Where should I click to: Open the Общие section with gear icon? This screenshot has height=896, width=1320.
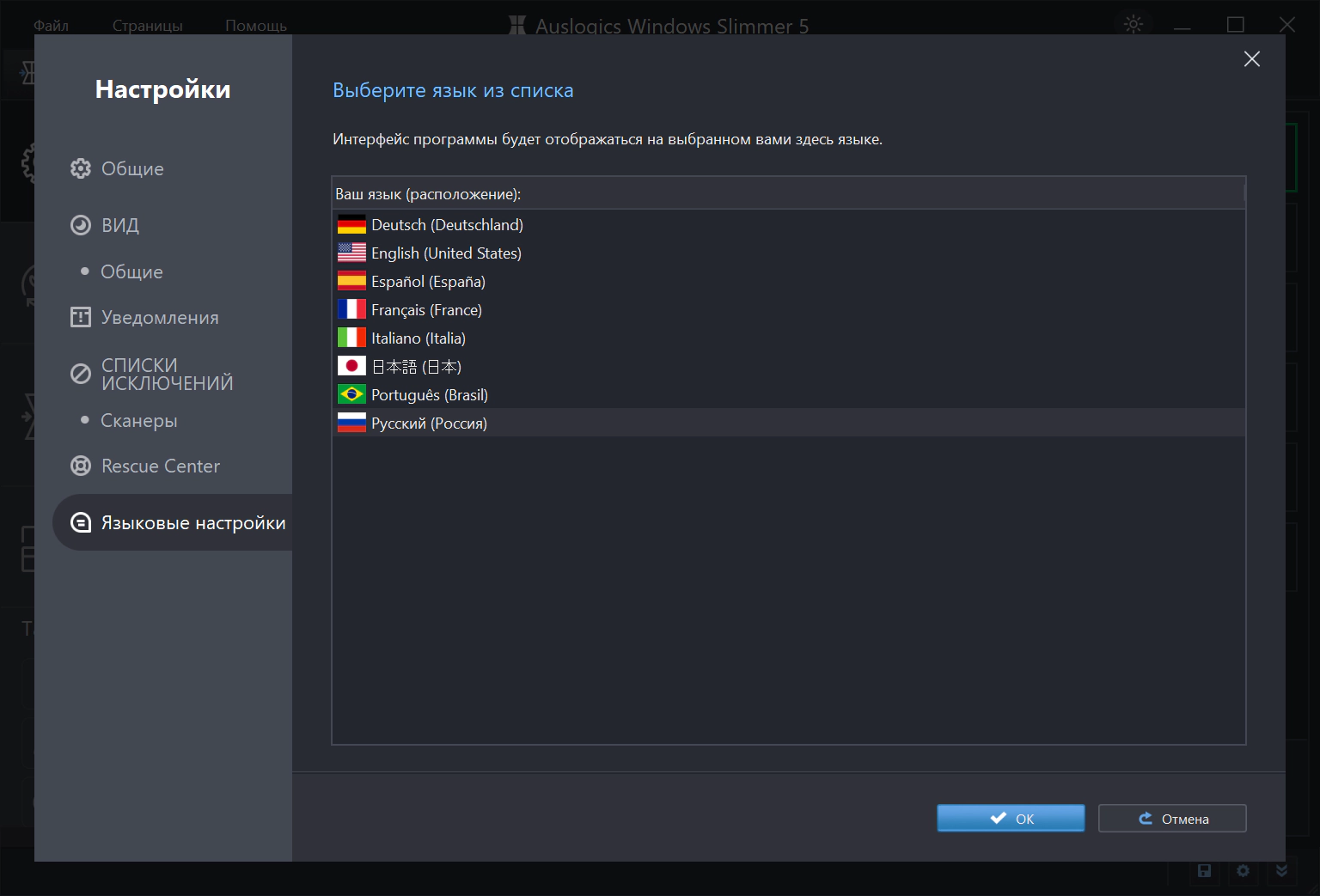(117, 168)
